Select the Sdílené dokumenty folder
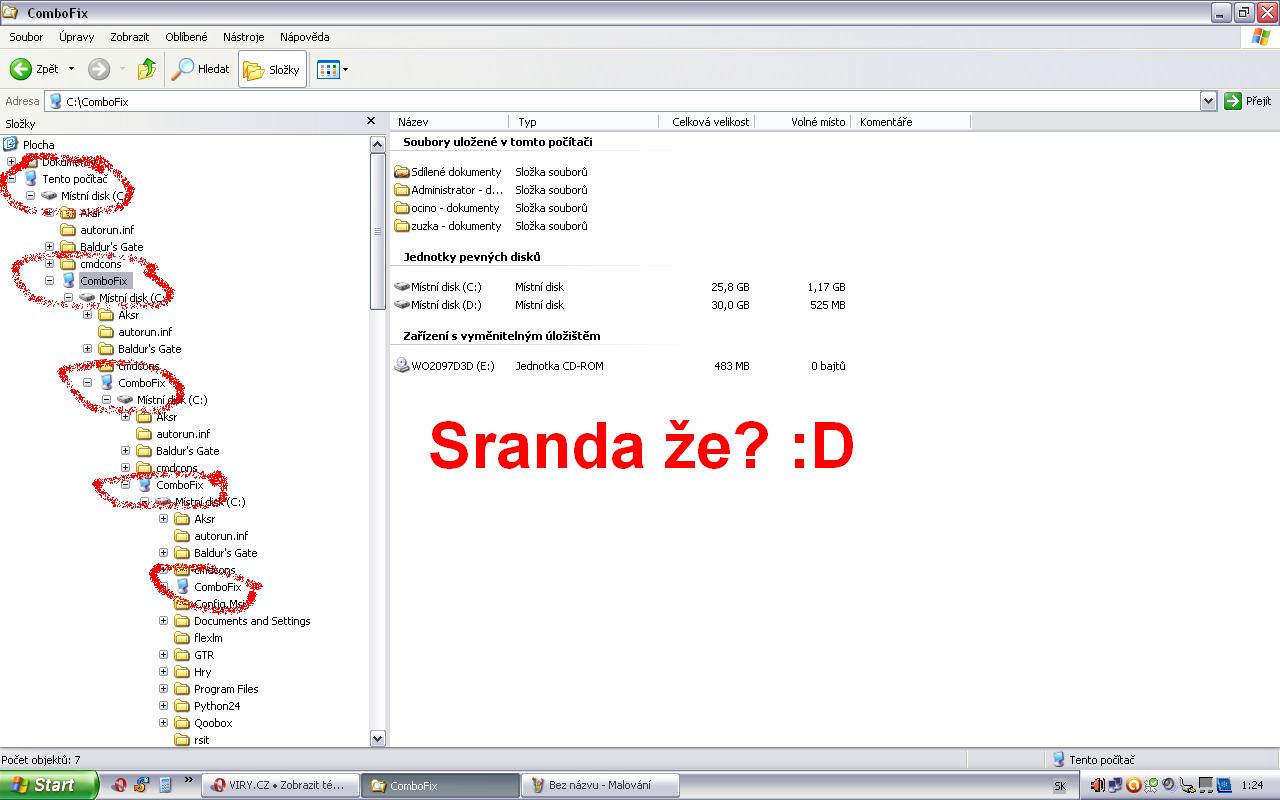 [x=402, y=172]
